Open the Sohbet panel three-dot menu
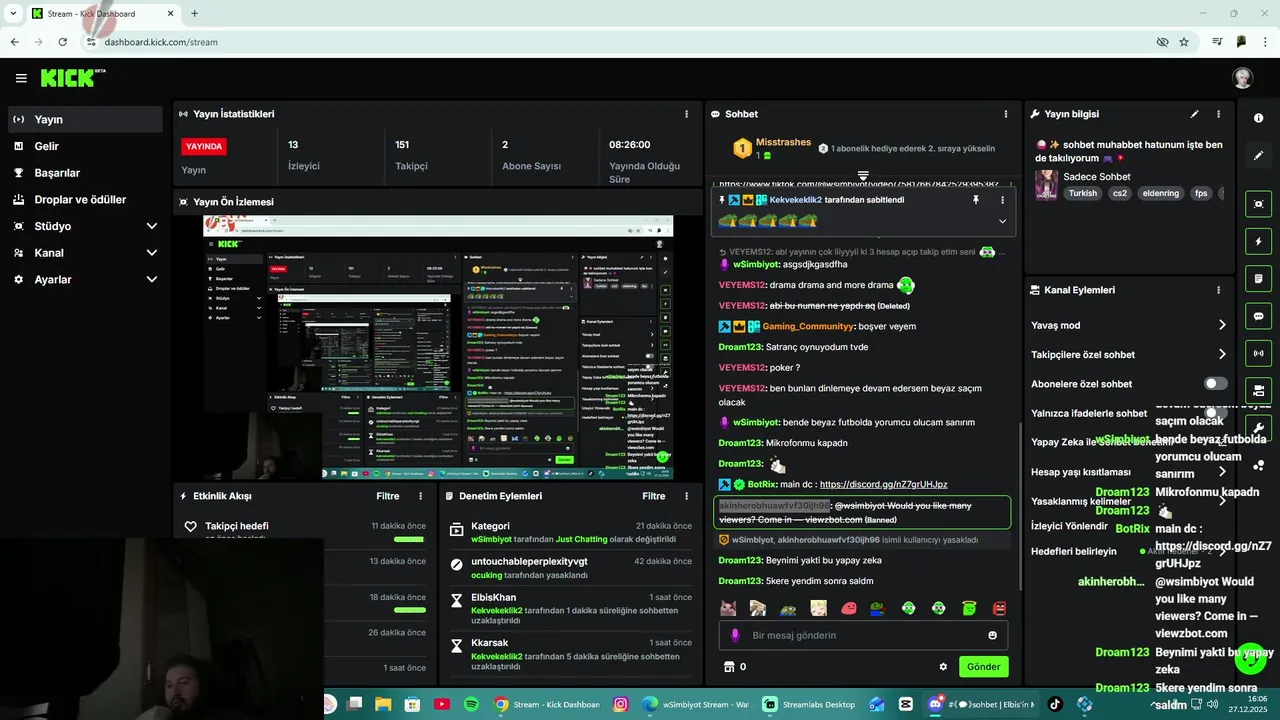 1005,114
